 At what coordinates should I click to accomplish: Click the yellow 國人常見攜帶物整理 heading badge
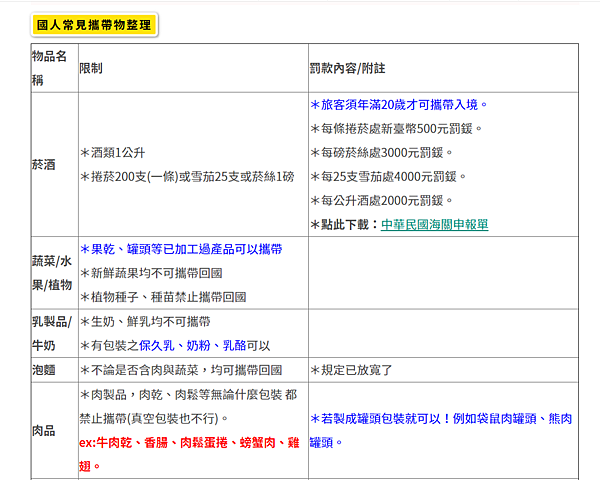[94, 25]
